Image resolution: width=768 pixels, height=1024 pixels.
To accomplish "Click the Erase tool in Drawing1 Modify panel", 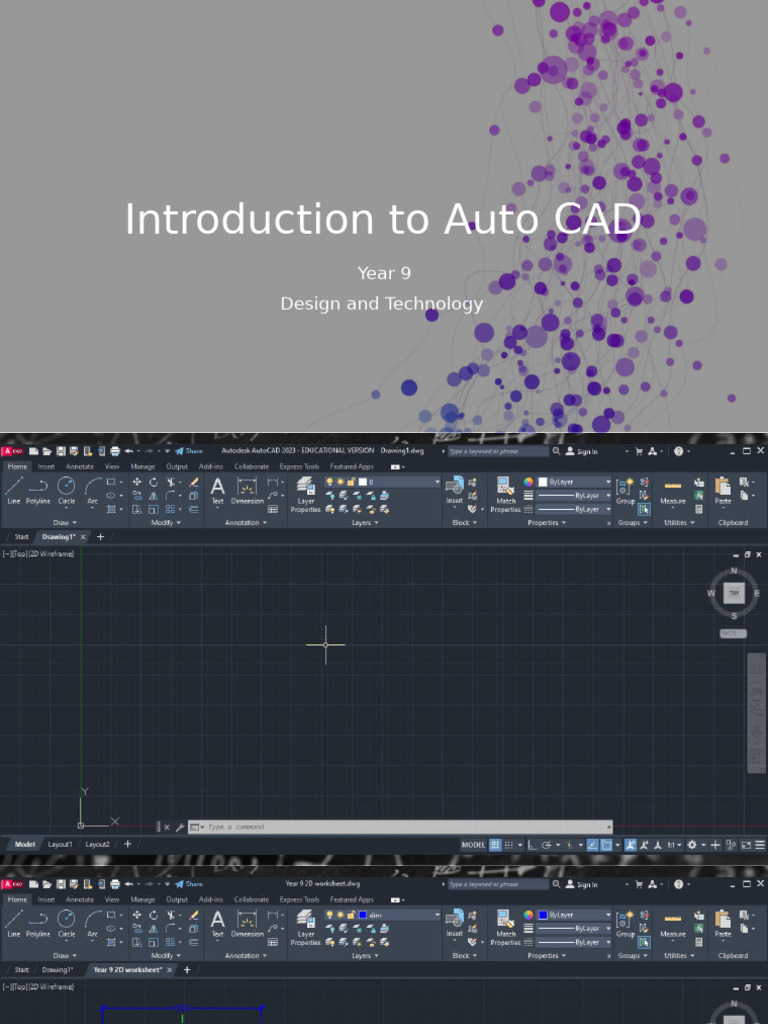I will tap(193, 482).
